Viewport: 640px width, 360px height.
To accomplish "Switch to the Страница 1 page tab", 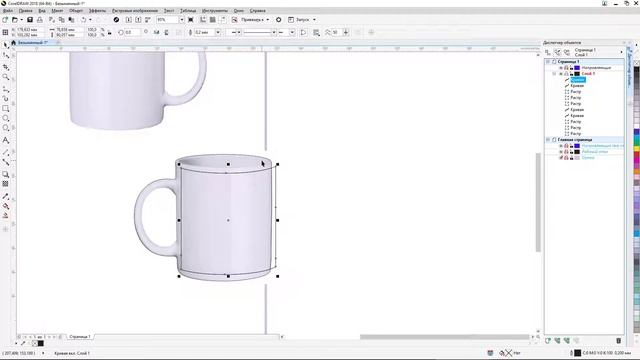I will point(80,337).
